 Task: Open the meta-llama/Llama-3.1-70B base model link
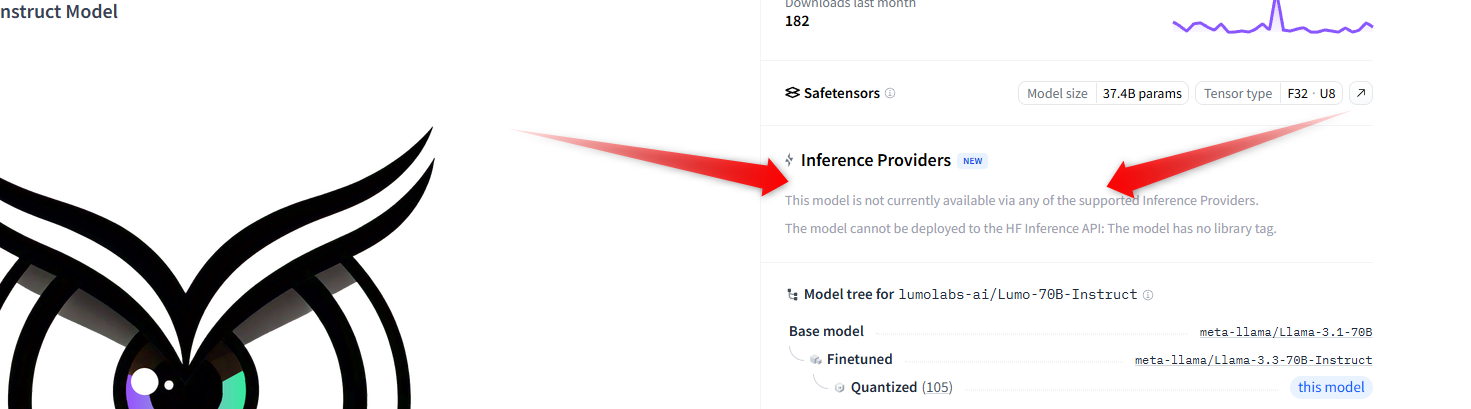coord(1285,332)
